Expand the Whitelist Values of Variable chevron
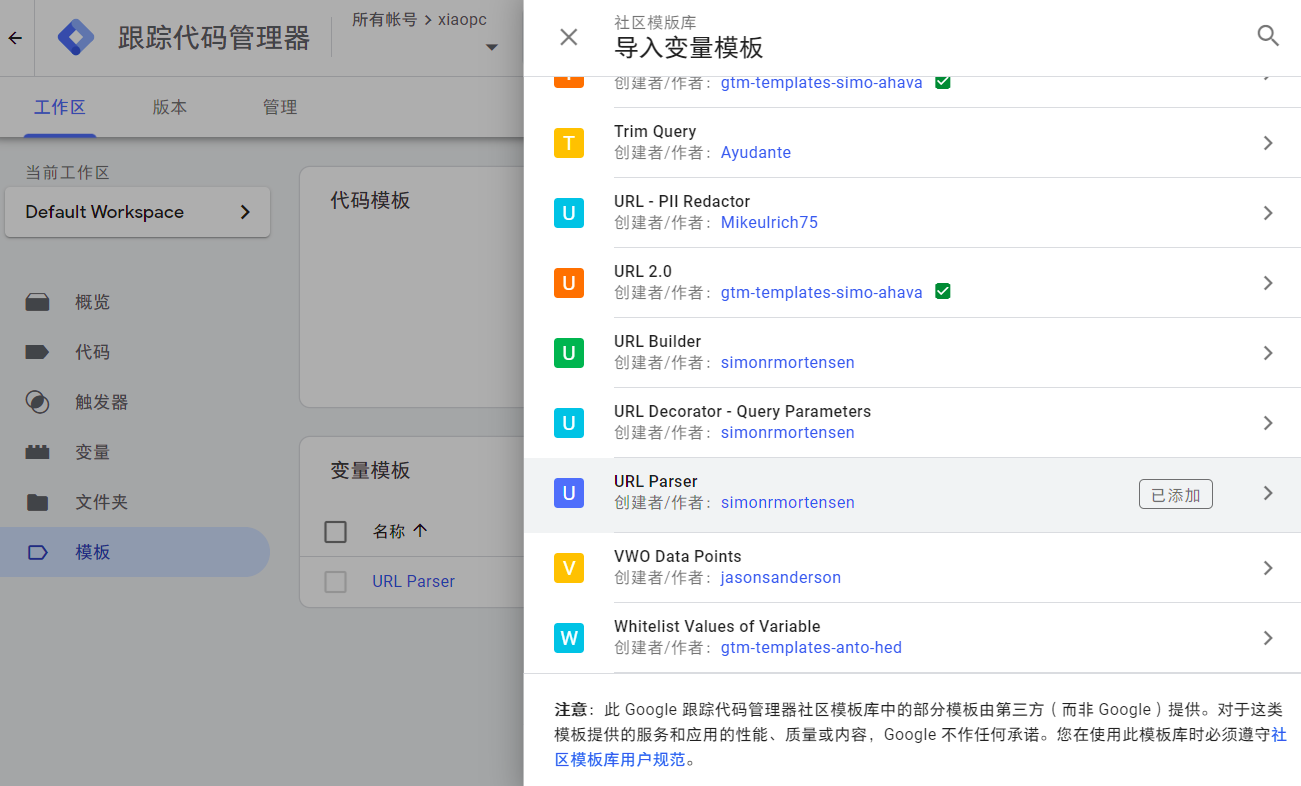The image size is (1301, 786). 1268,638
